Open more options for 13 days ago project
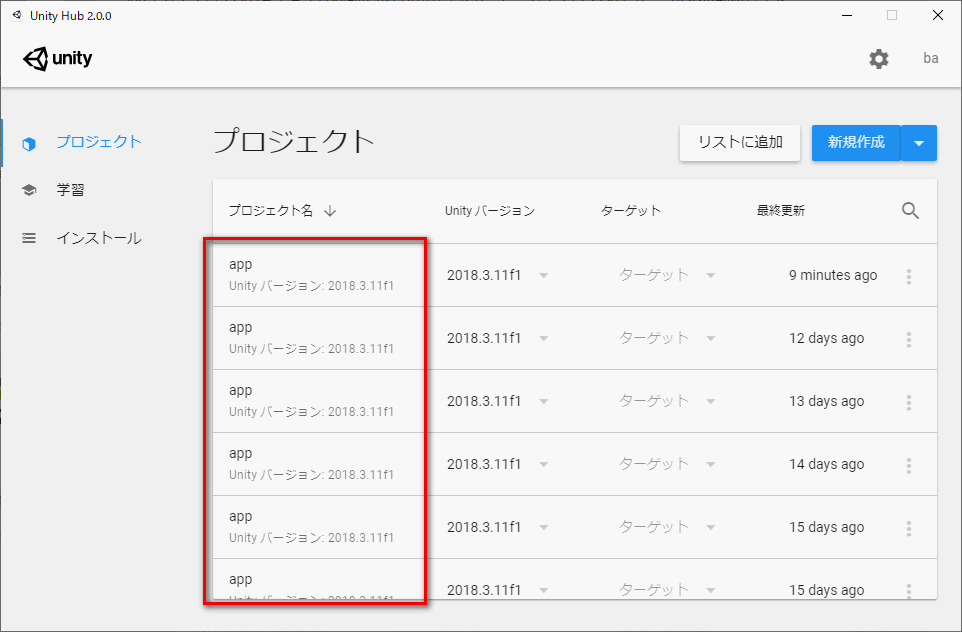This screenshot has width=962, height=632. [x=909, y=403]
